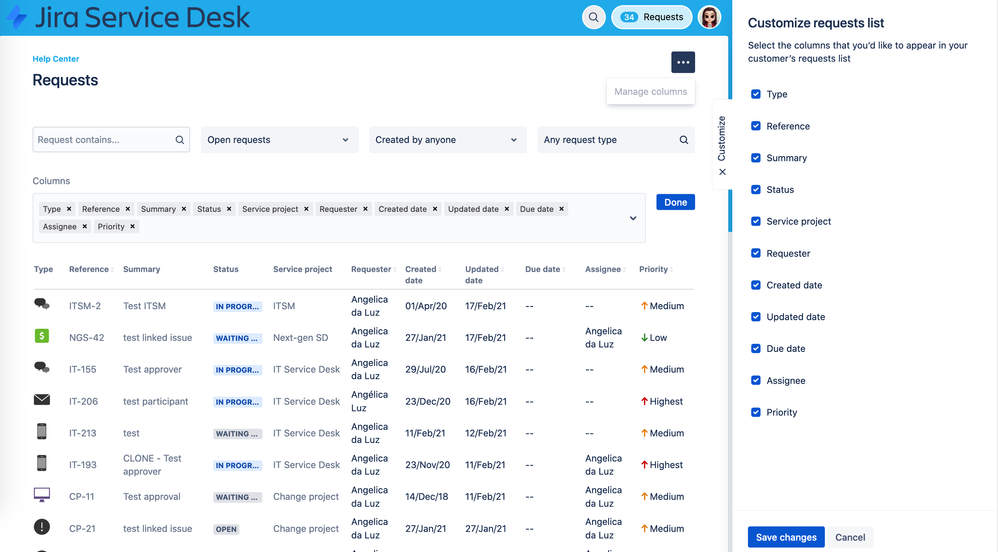Click the chat bubble icon for IT-155
This screenshot has width=998, height=552.
coord(41,367)
